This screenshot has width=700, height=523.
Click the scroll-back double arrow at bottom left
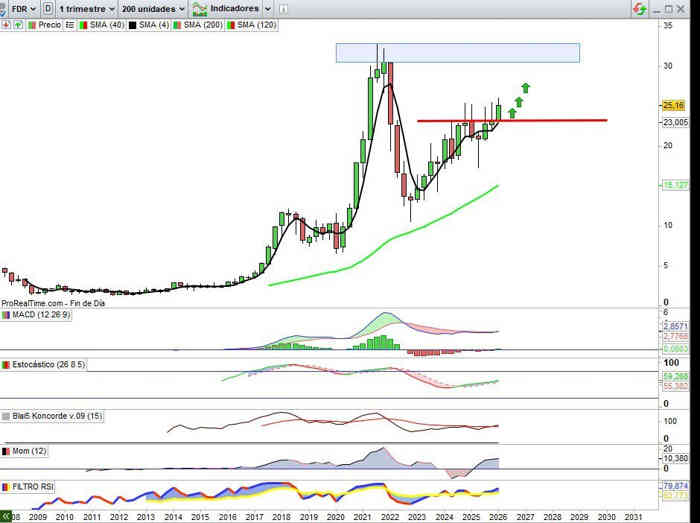coord(6,517)
